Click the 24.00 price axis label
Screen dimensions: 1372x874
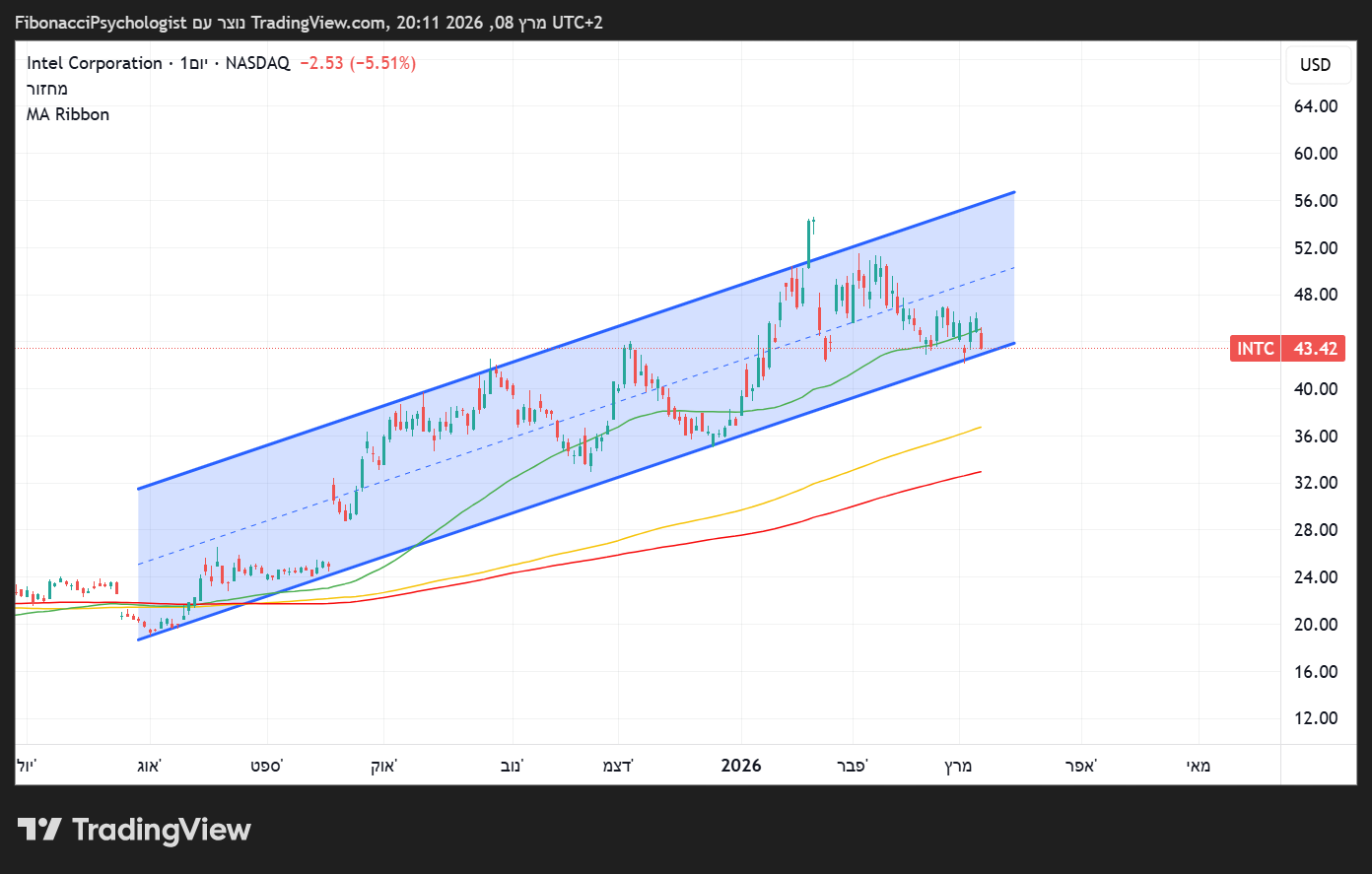pos(1316,577)
